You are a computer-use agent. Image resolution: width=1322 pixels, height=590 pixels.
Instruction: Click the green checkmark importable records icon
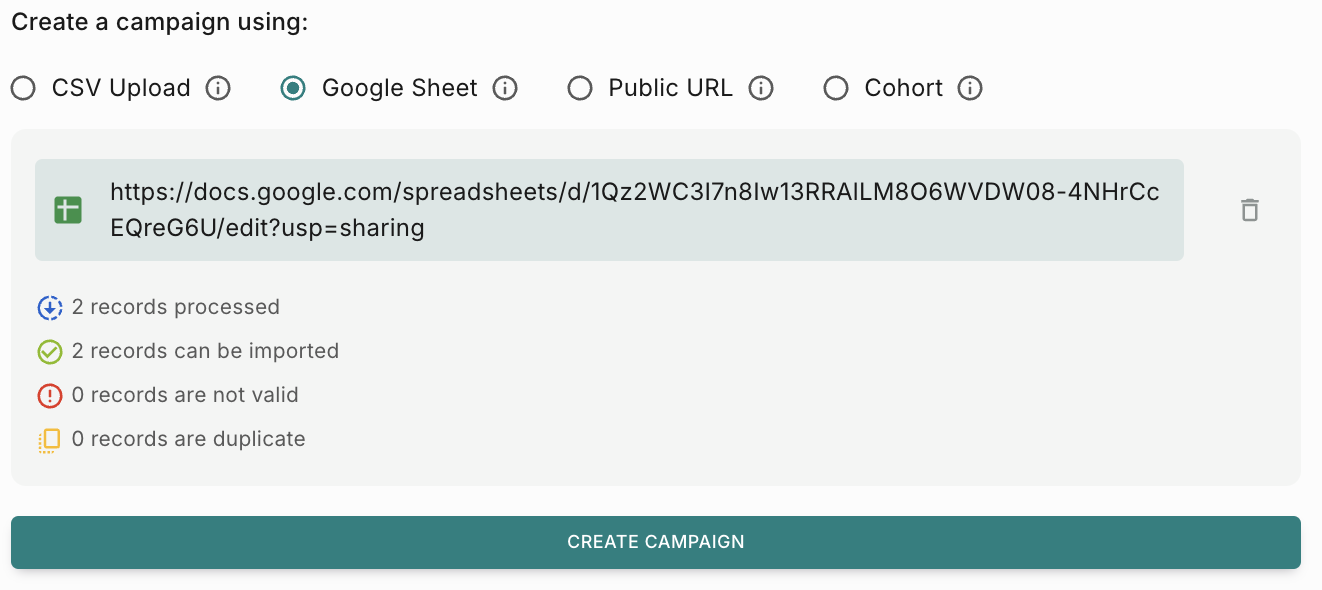tap(50, 352)
